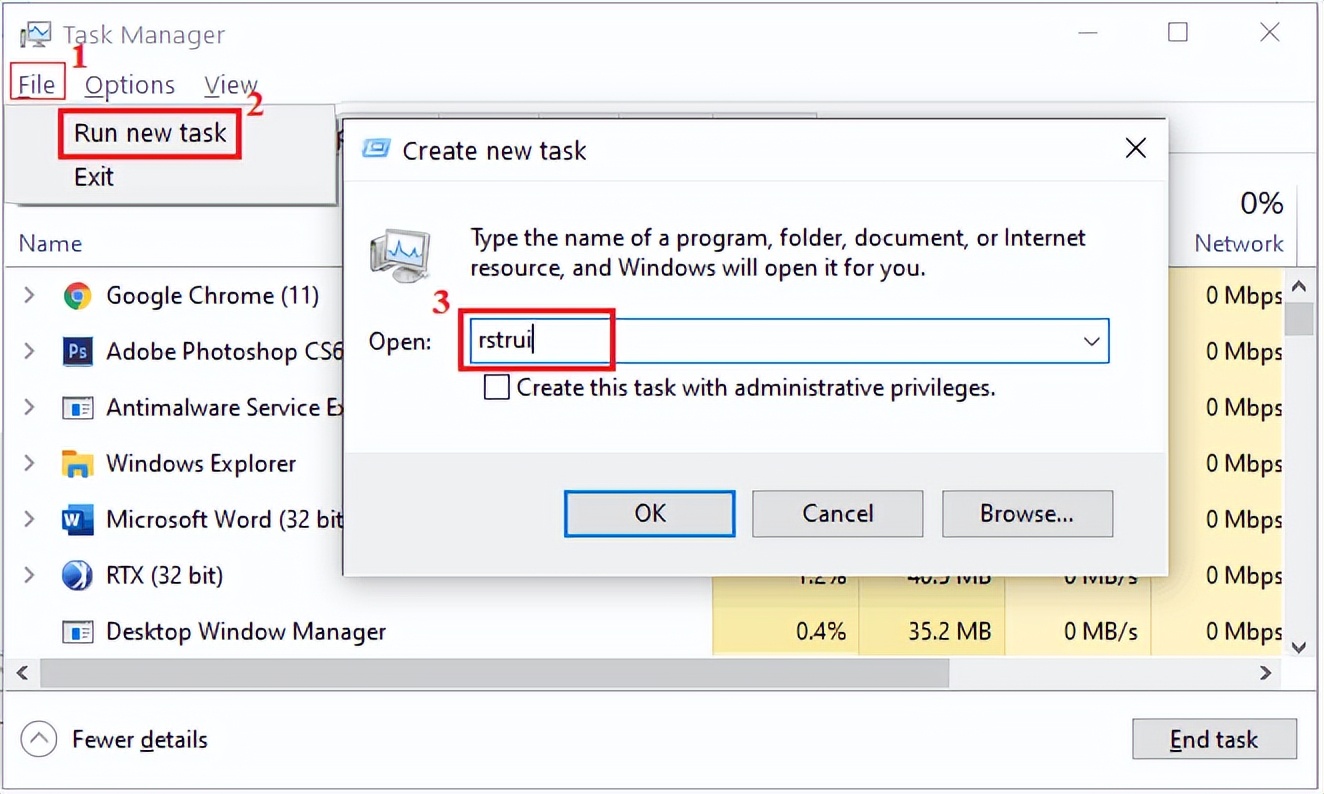
Task: Expand the Microsoft Word process group
Action: [30, 520]
